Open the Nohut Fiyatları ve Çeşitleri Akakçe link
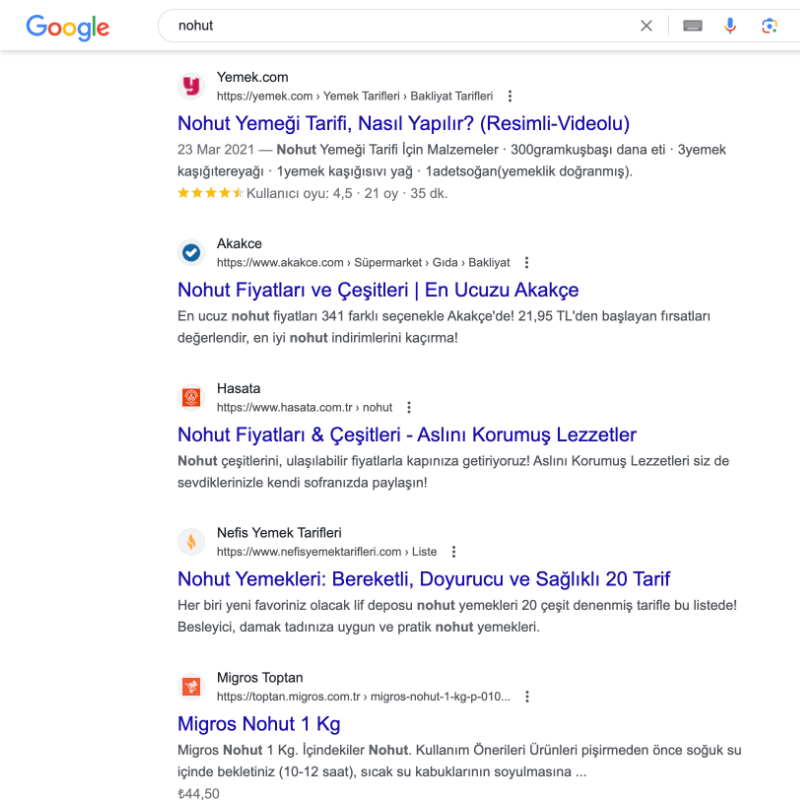 [378, 290]
